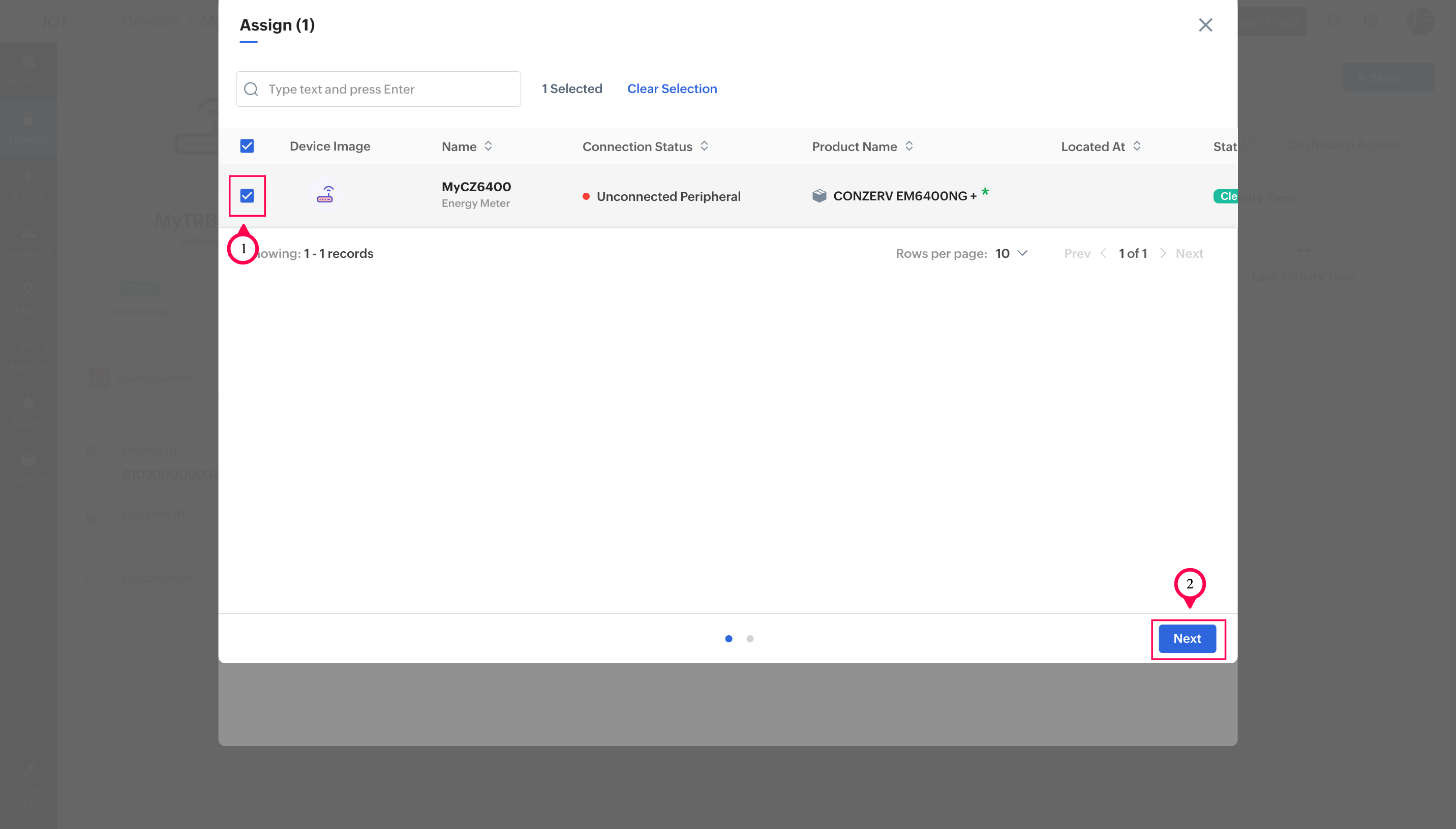
Task: Click Clear Selection link
Action: click(672, 89)
